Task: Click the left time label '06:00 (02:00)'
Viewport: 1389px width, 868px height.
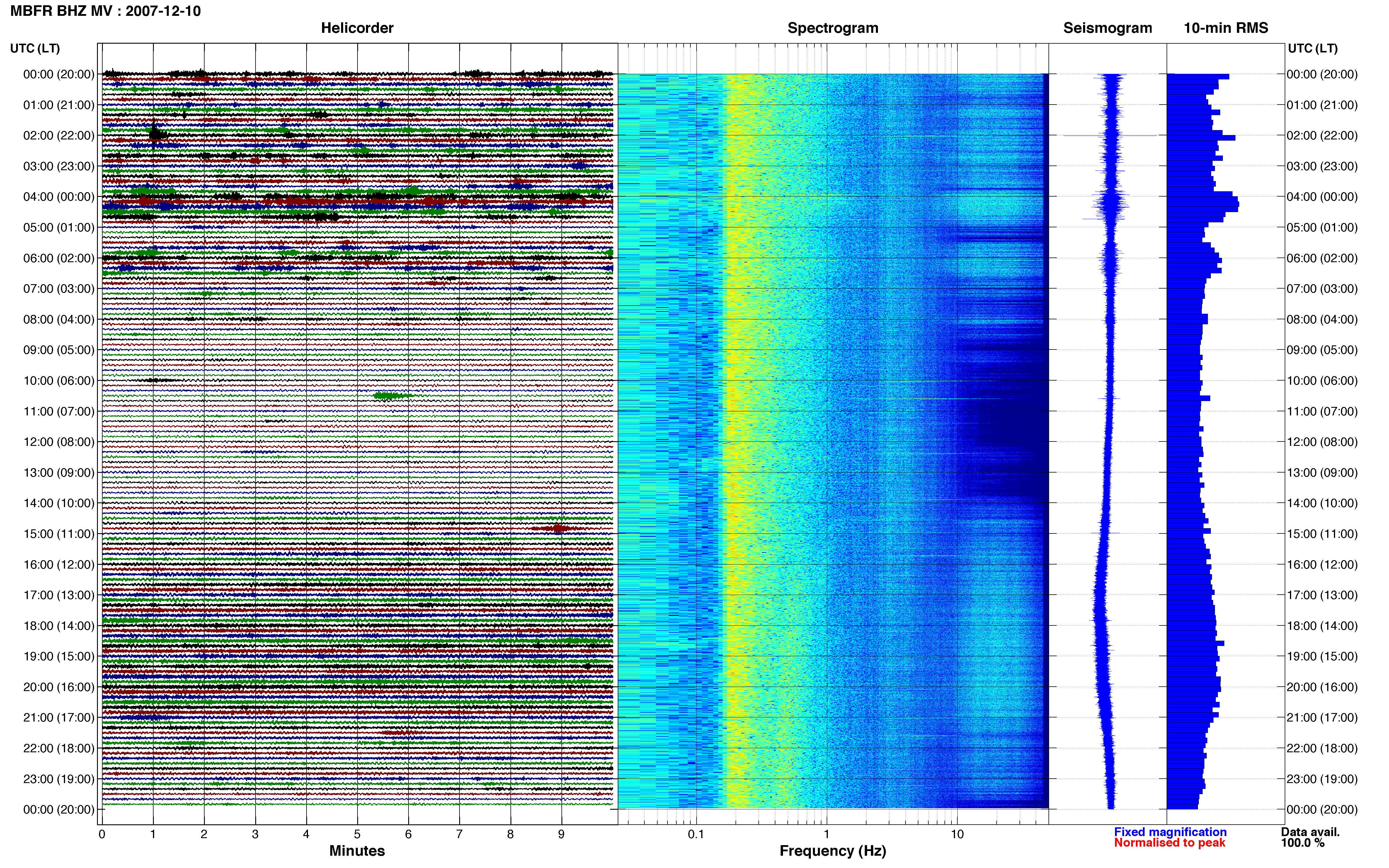Action: (59, 258)
